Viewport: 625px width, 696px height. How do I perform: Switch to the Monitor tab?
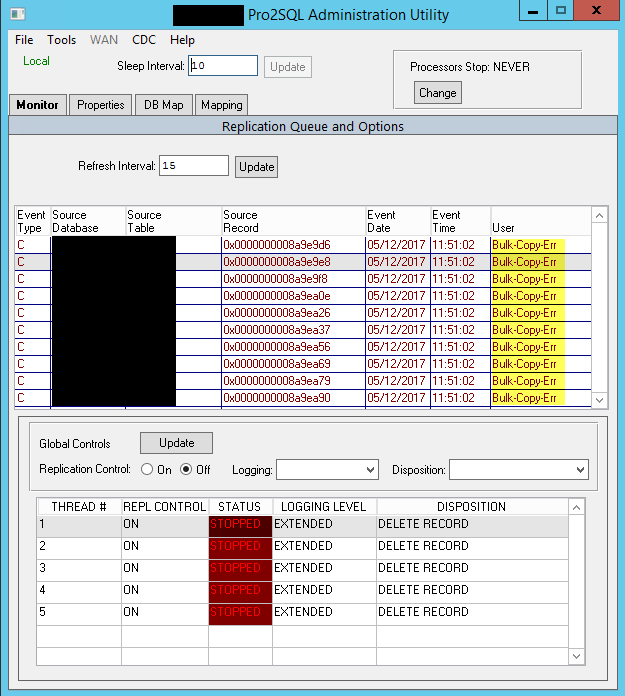pos(38,105)
